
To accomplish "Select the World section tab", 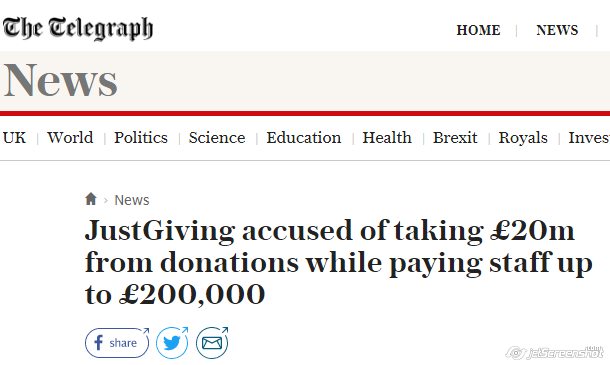I will (x=70, y=138).
